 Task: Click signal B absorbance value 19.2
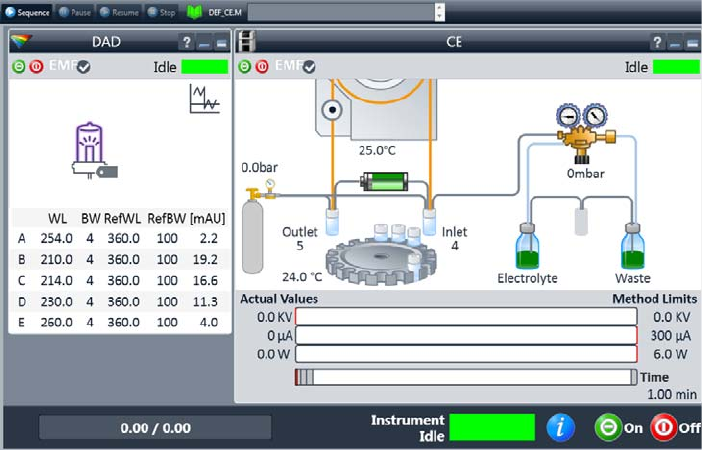[205, 259]
